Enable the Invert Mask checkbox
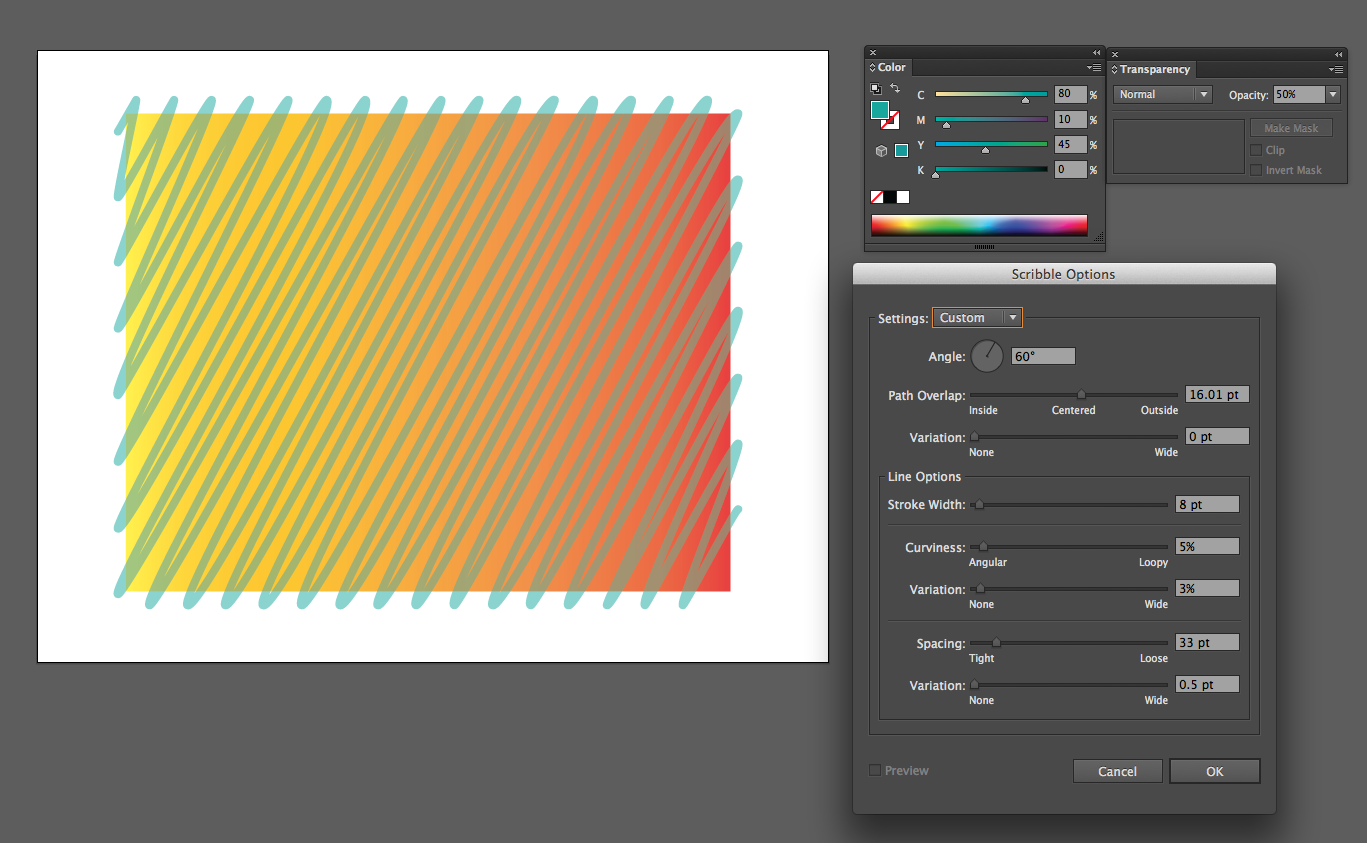 pyautogui.click(x=1257, y=169)
